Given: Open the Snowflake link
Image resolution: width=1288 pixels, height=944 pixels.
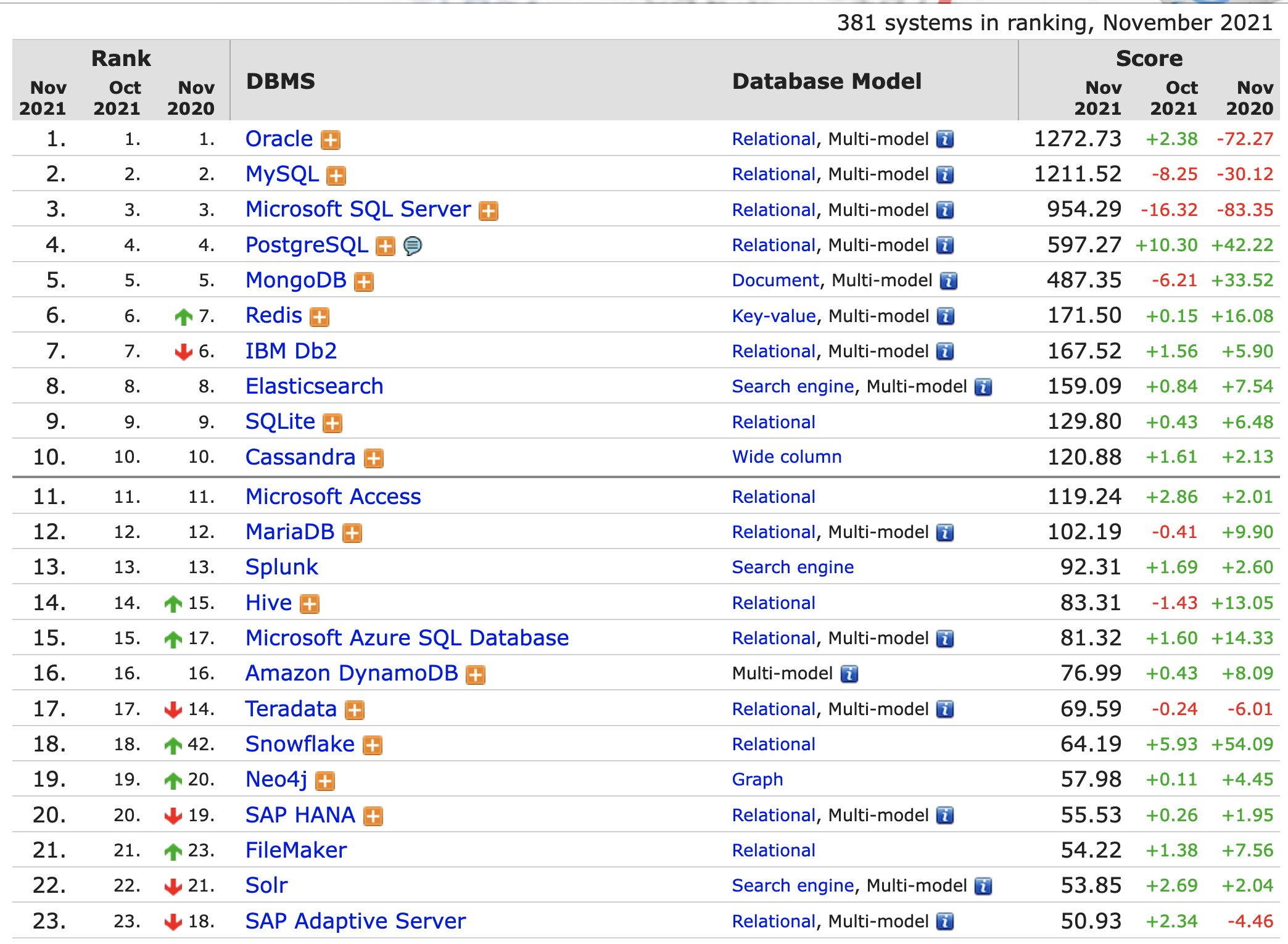Looking at the screenshot, I should (x=300, y=744).
